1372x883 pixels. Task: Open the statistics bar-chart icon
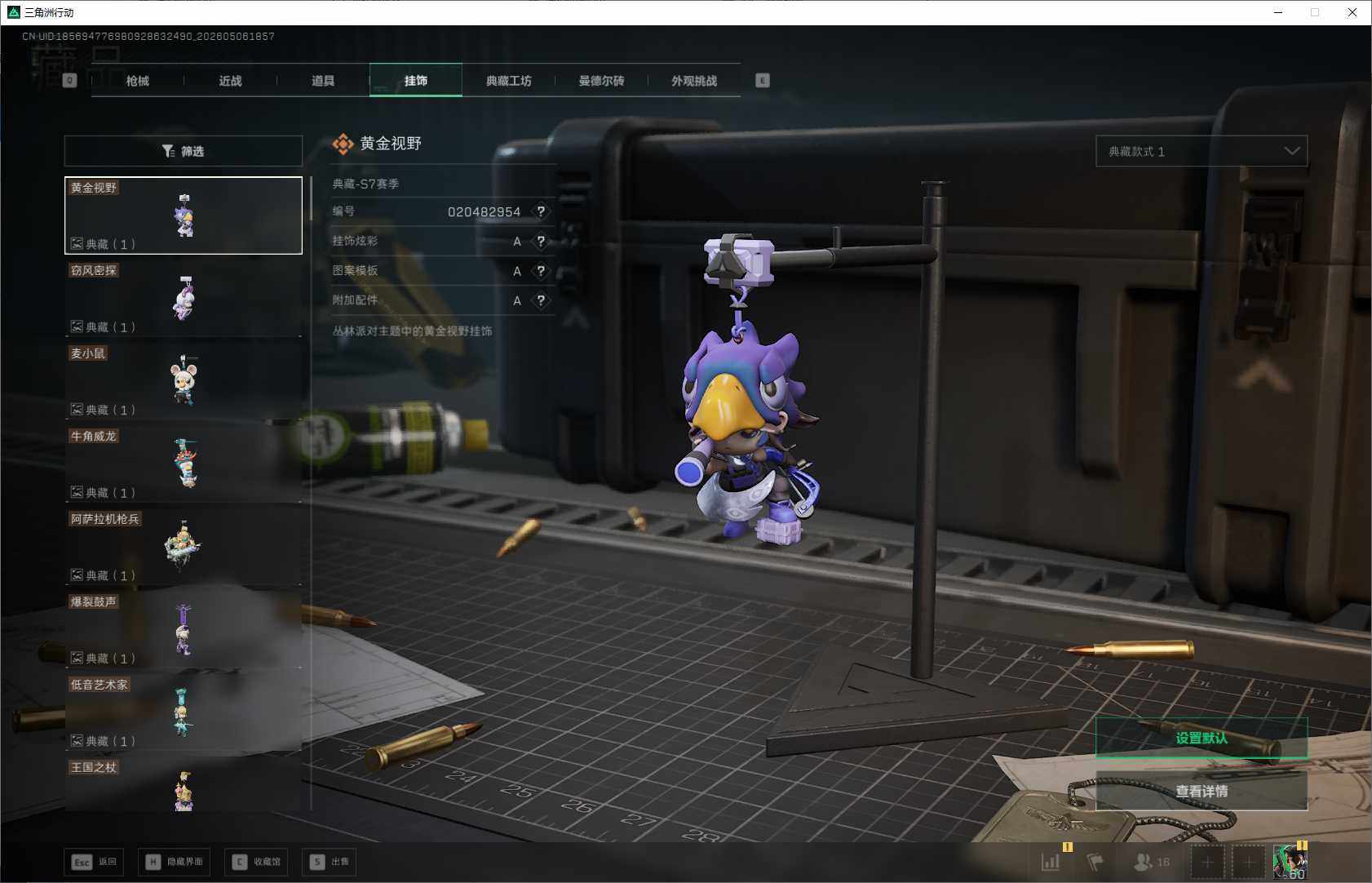(x=1051, y=861)
